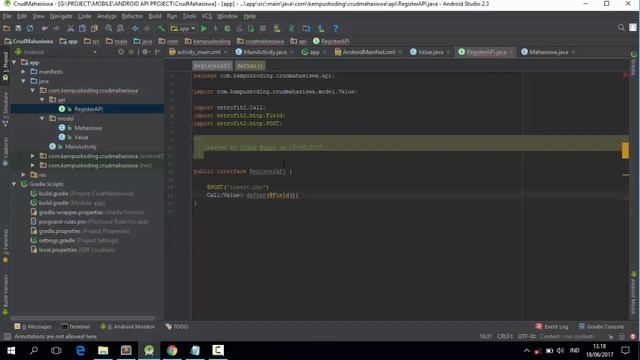This screenshot has width=640, height=360.
Task: Click CrudMahasiswa in the breadcrumb bar
Action: pyautogui.click(x=29, y=41)
